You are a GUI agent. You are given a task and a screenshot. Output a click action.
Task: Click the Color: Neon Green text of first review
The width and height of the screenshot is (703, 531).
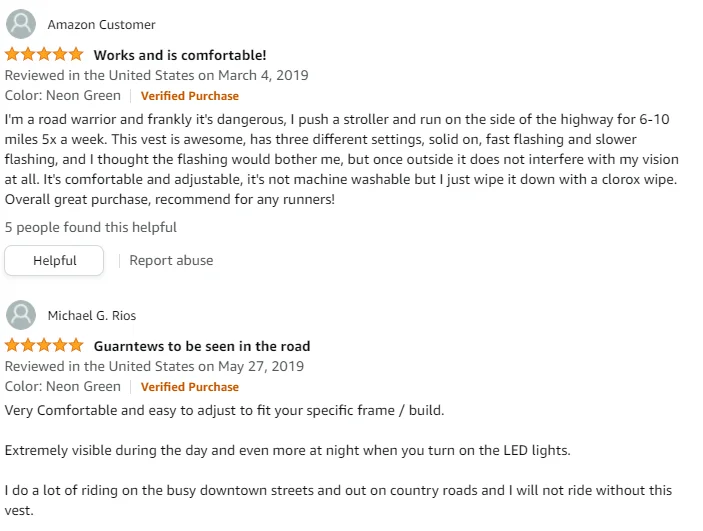tap(63, 96)
